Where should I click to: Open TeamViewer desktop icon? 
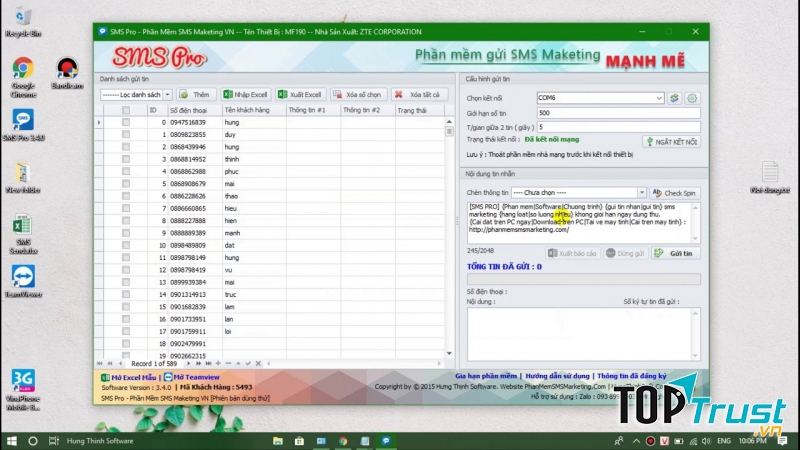(x=23, y=282)
